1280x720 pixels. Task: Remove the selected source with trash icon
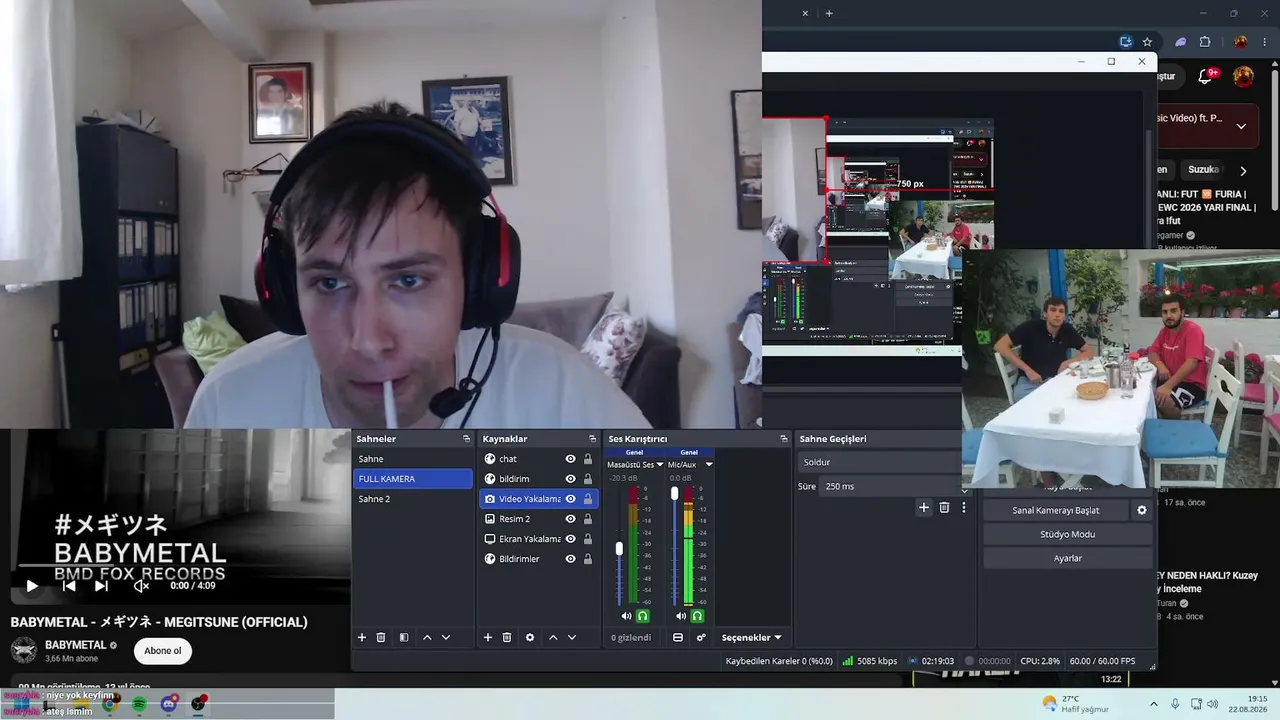click(x=507, y=637)
